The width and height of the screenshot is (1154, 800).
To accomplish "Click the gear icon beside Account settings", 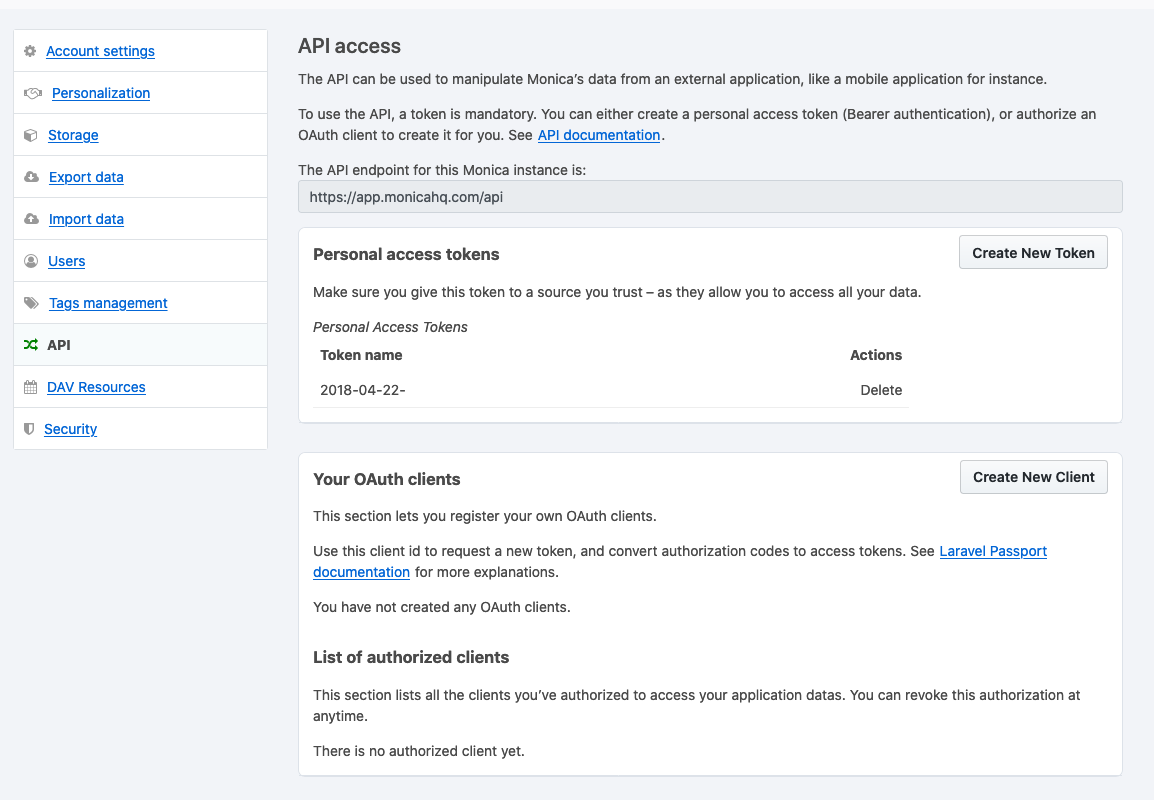I will 30,51.
